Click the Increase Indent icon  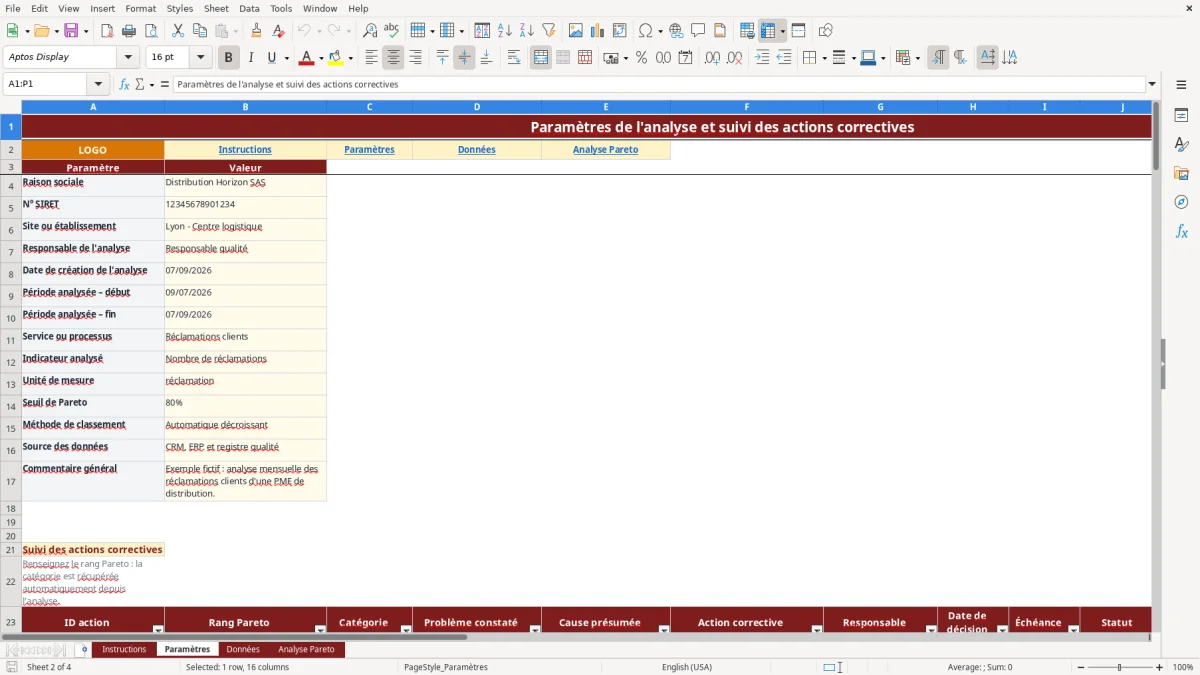762,58
